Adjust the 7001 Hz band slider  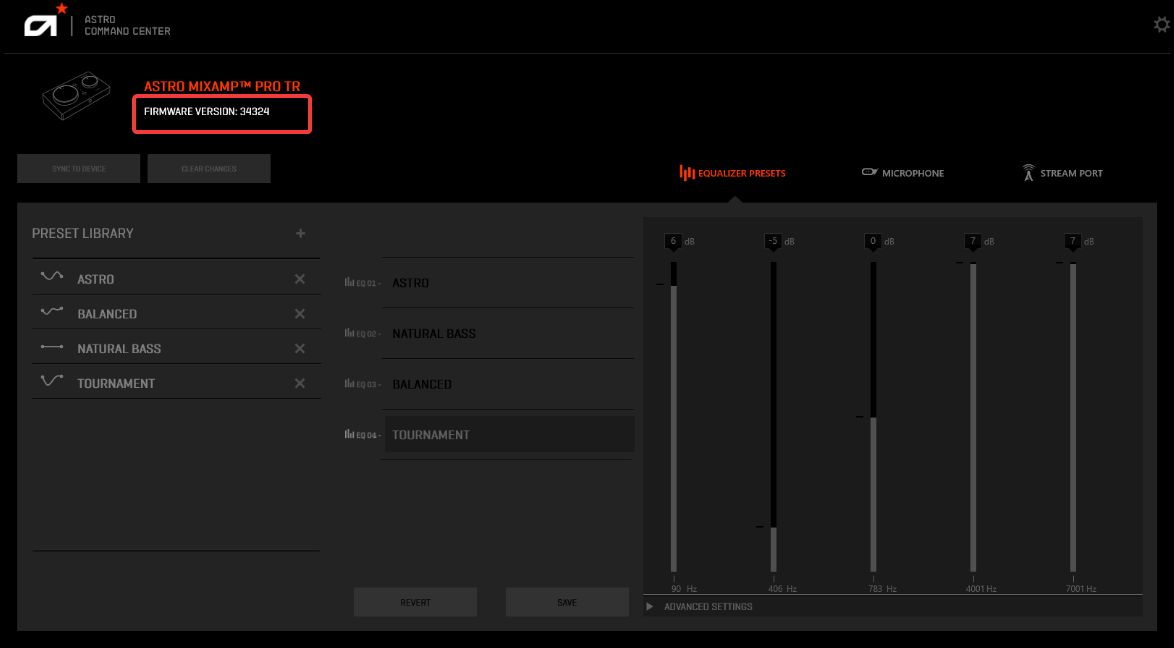(x=1073, y=417)
